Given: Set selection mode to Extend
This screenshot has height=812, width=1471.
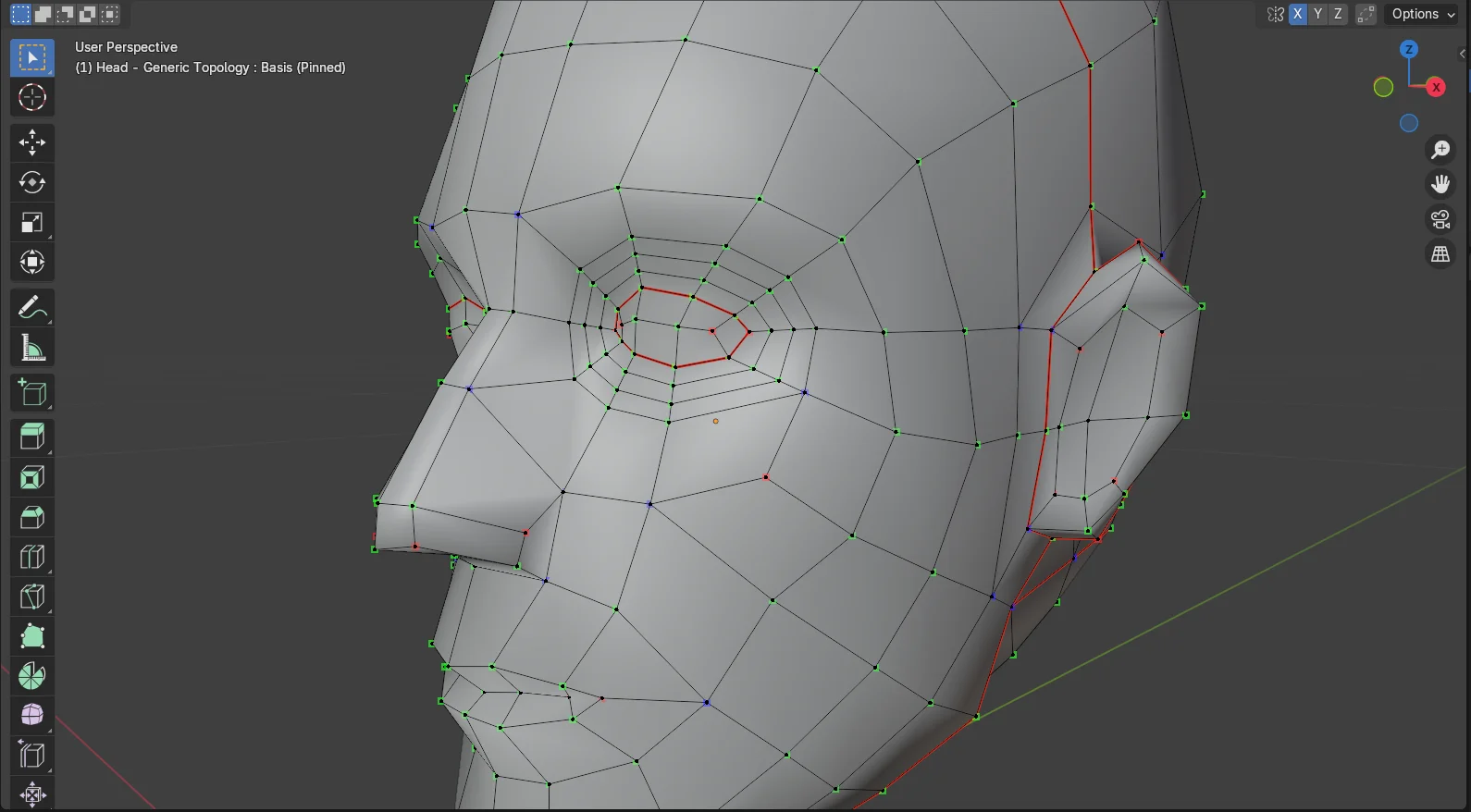Looking at the screenshot, I should coord(43,14).
